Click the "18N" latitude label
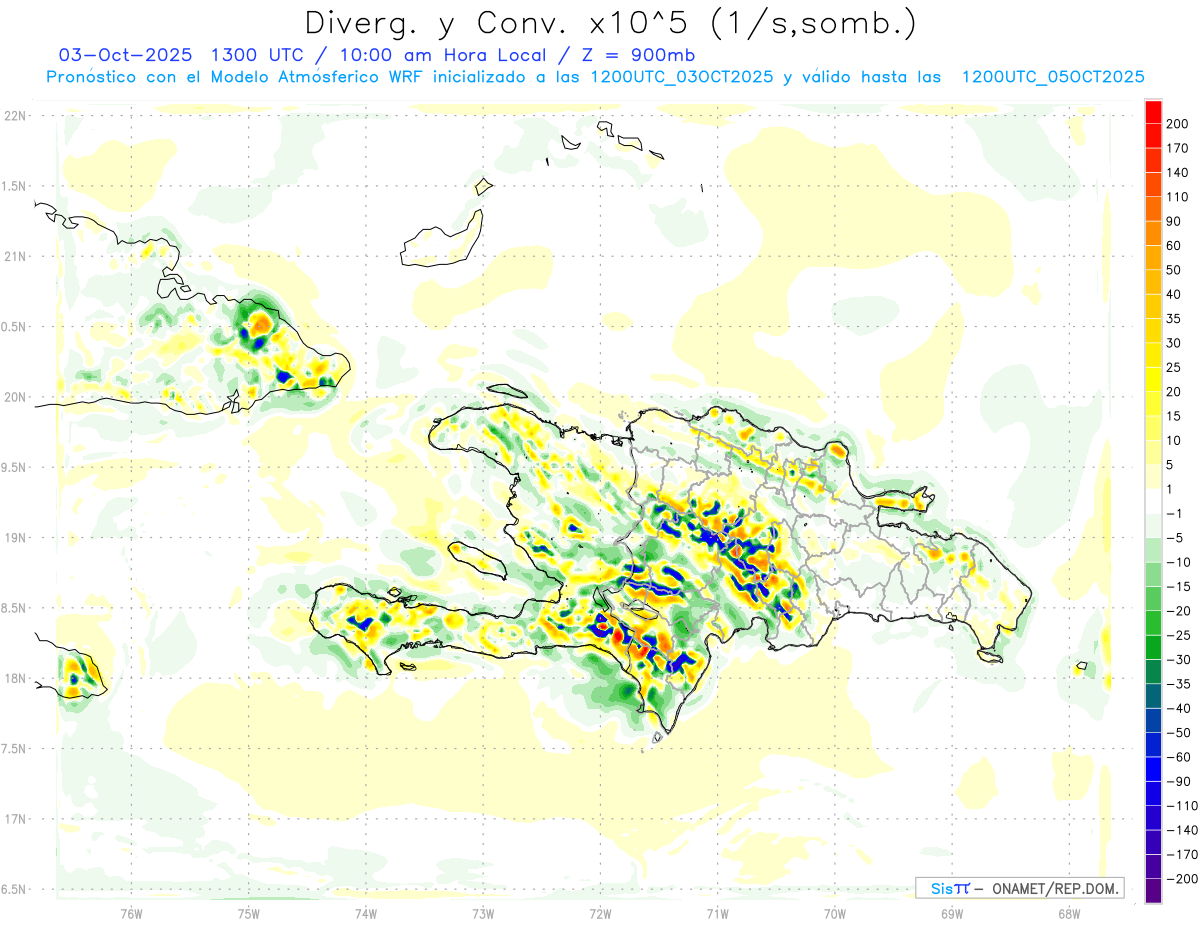The width and height of the screenshot is (1200, 927). pos(14,678)
